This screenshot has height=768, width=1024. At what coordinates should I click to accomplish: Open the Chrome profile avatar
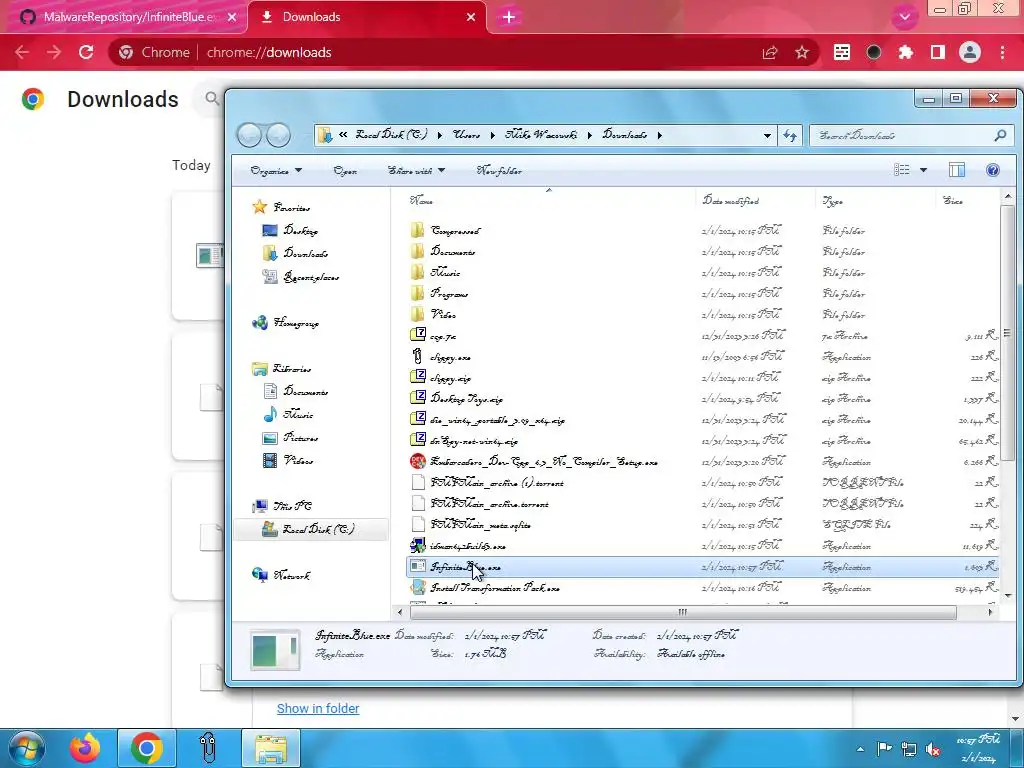(x=970, y=52)
